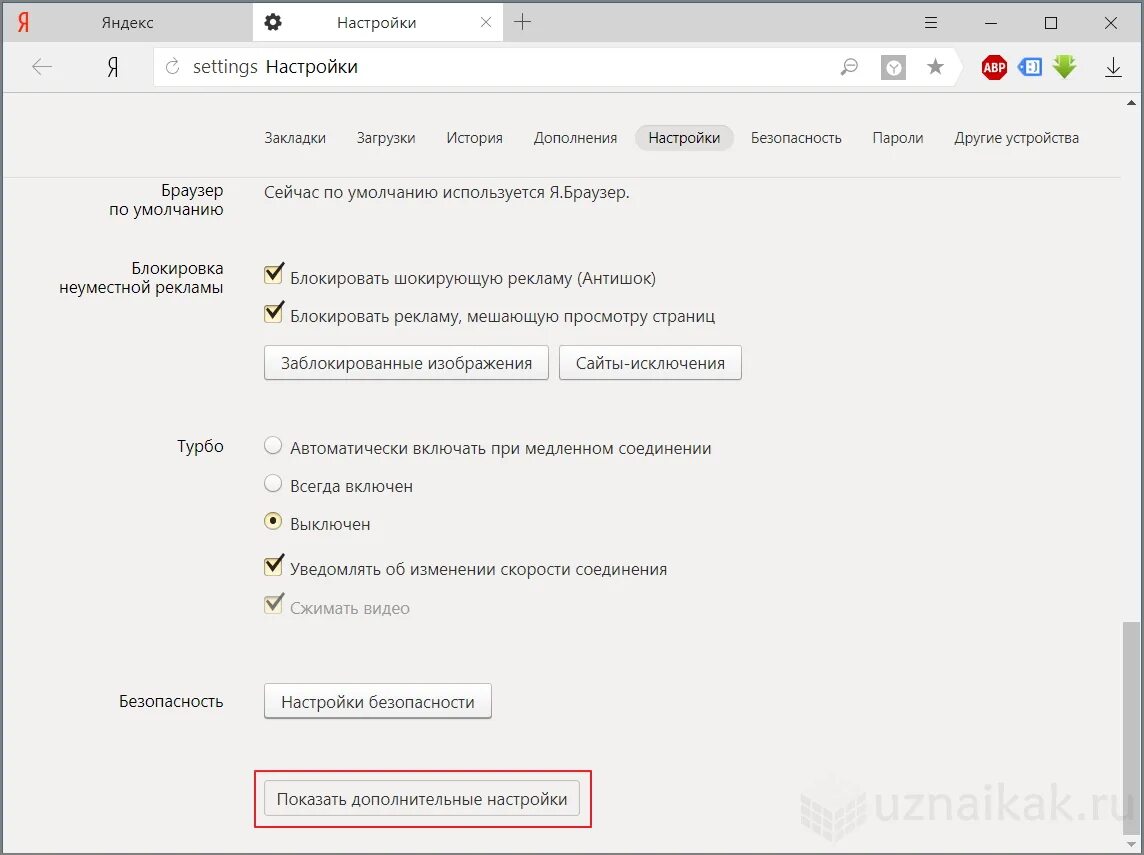Reload the page with the refresh icon
This screenshot has height=855, width=1144.
[172, 67]
